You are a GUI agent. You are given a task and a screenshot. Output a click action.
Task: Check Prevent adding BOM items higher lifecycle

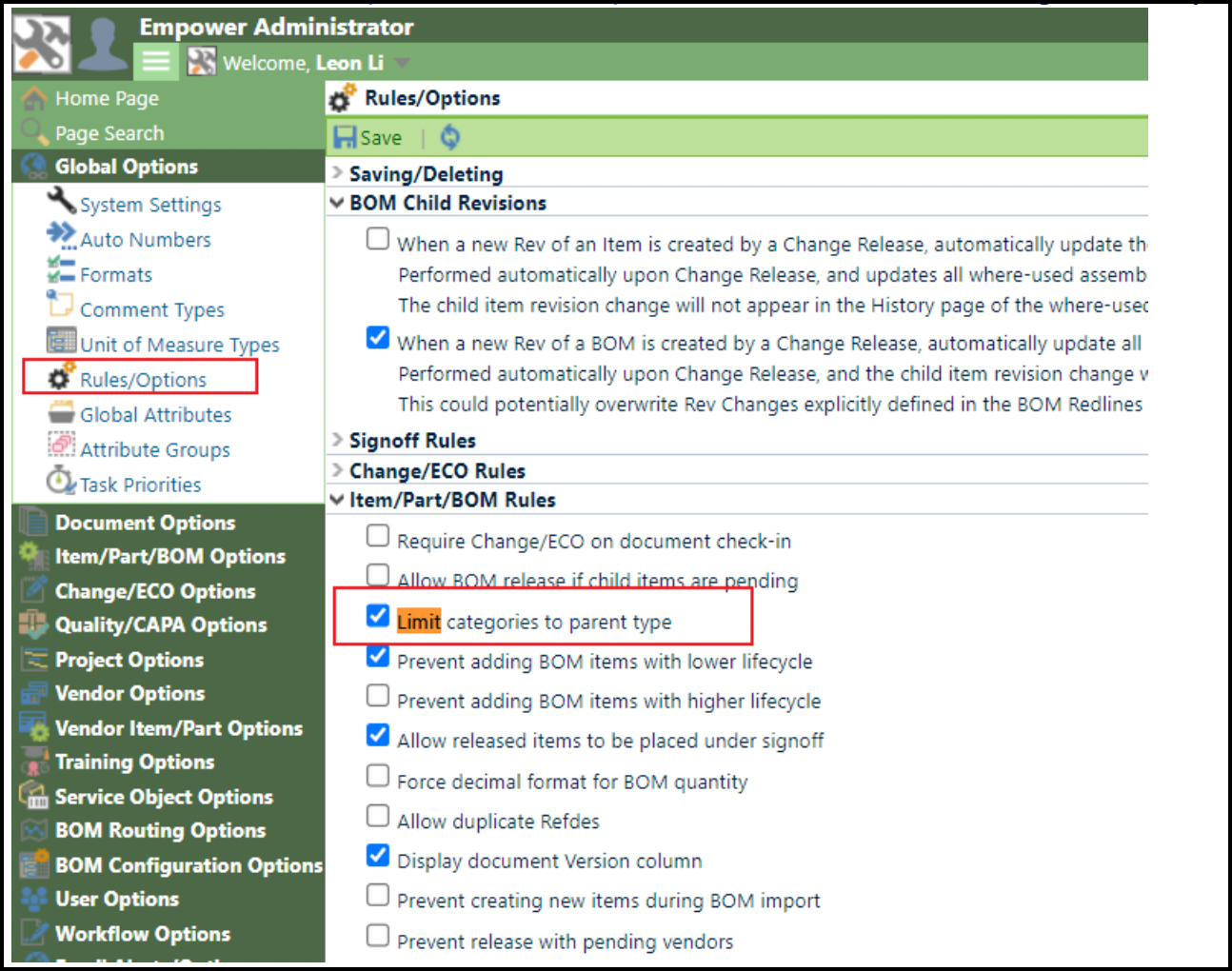click(378, 695)
